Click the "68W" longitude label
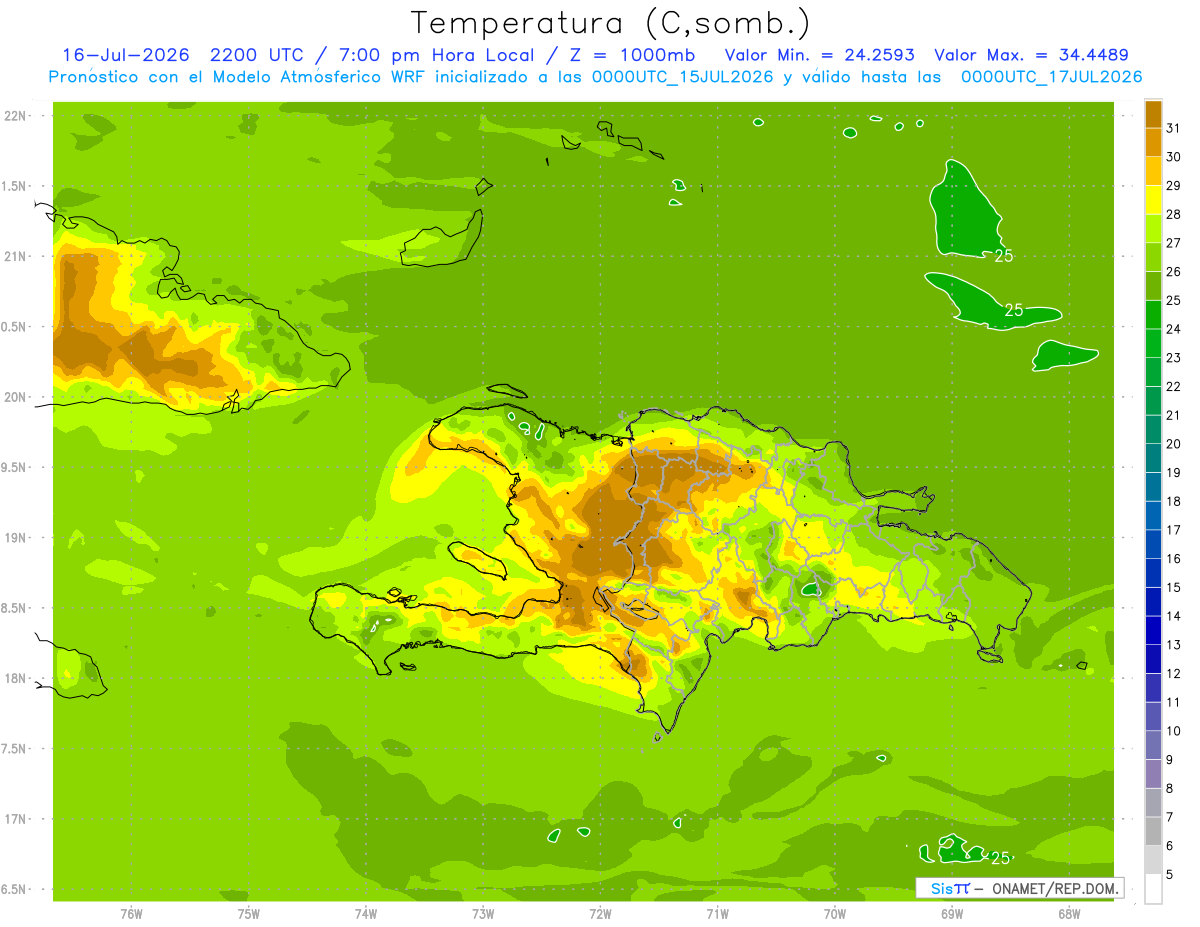Image resolution: width=1200 pixels, height=927 pixels. pos(1069,913)
